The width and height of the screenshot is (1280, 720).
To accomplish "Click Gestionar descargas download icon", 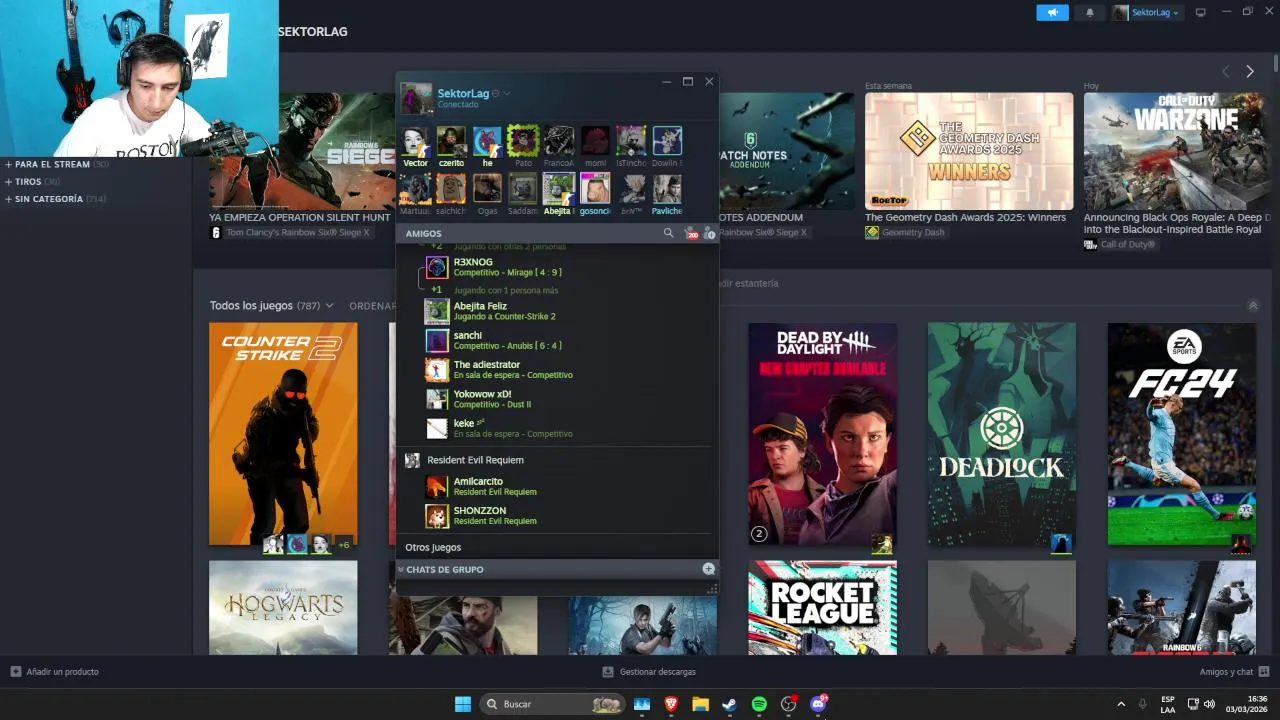I will pyautogui.click(x=608, y=672).
